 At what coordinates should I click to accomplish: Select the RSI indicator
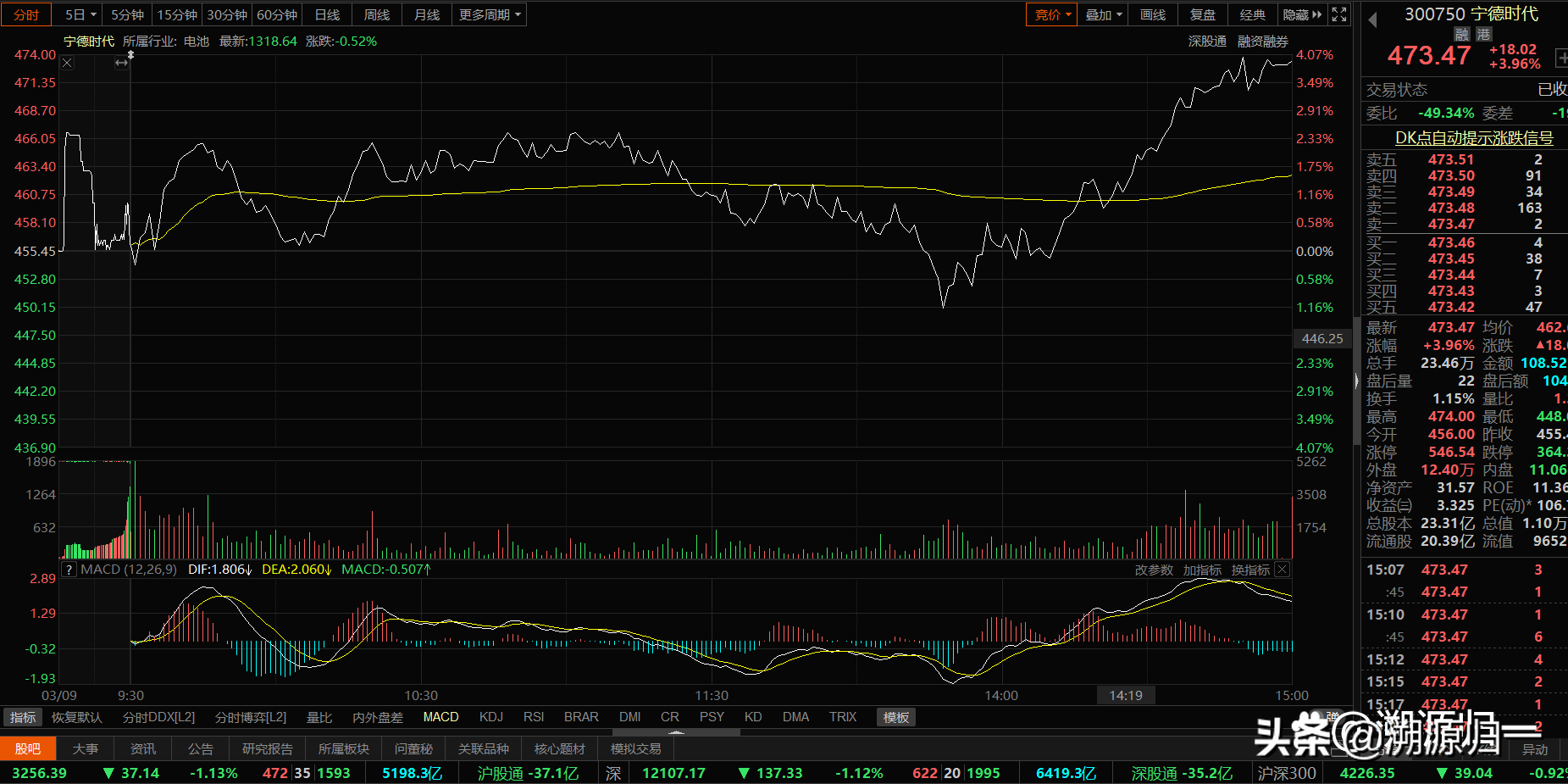point(534,717)
